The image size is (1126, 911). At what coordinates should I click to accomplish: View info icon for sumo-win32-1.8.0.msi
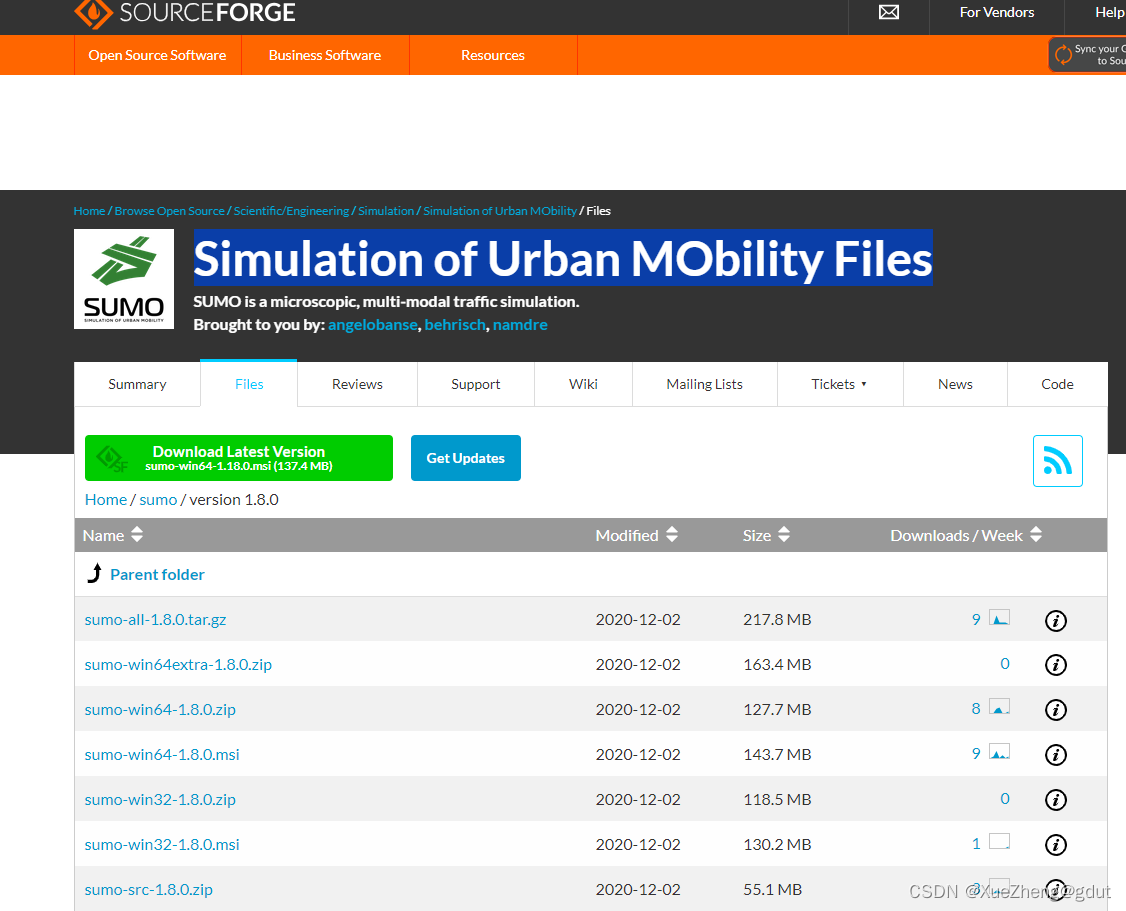tap(1055, 845)
